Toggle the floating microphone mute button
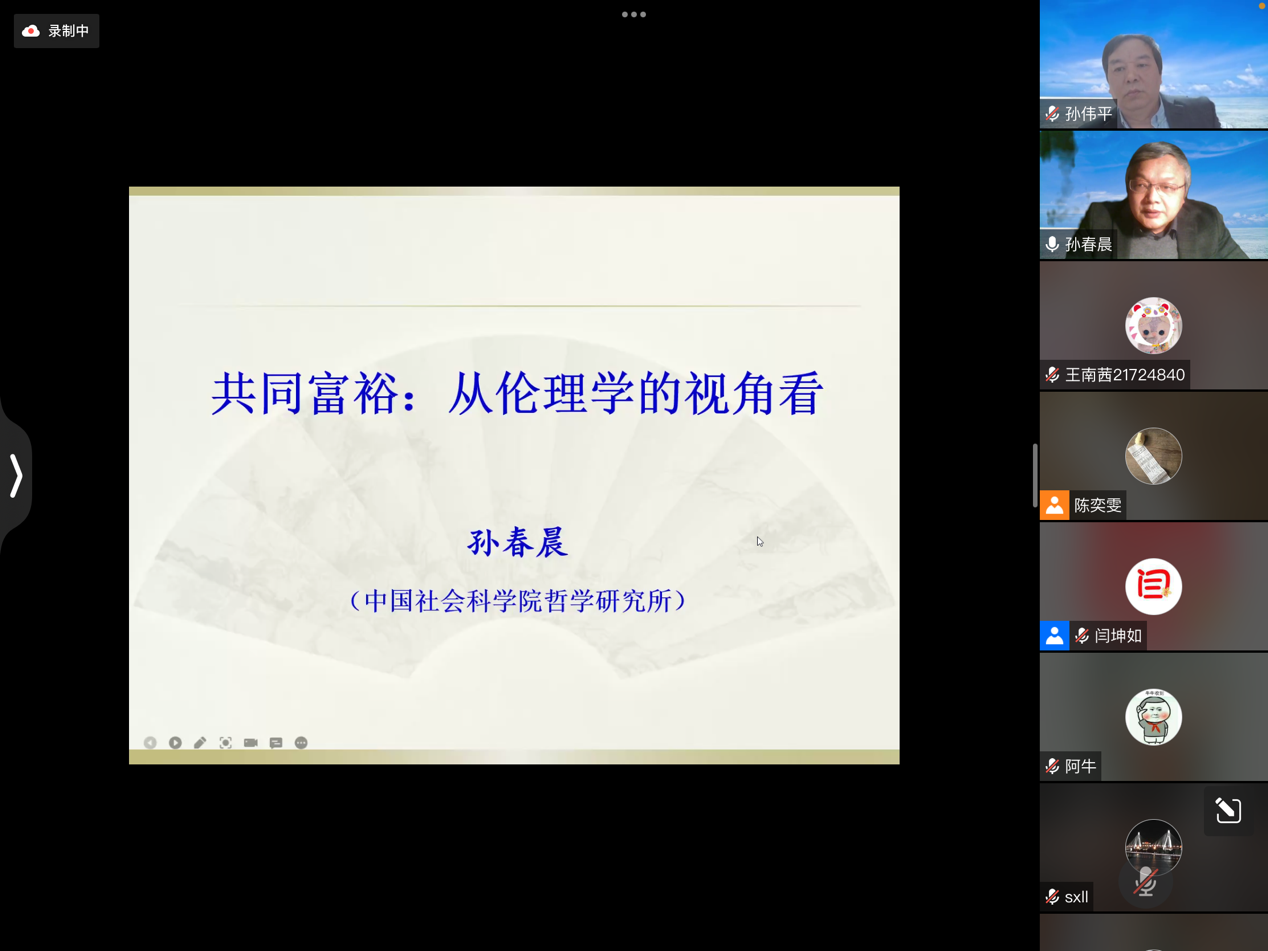 coord(1146,882)
